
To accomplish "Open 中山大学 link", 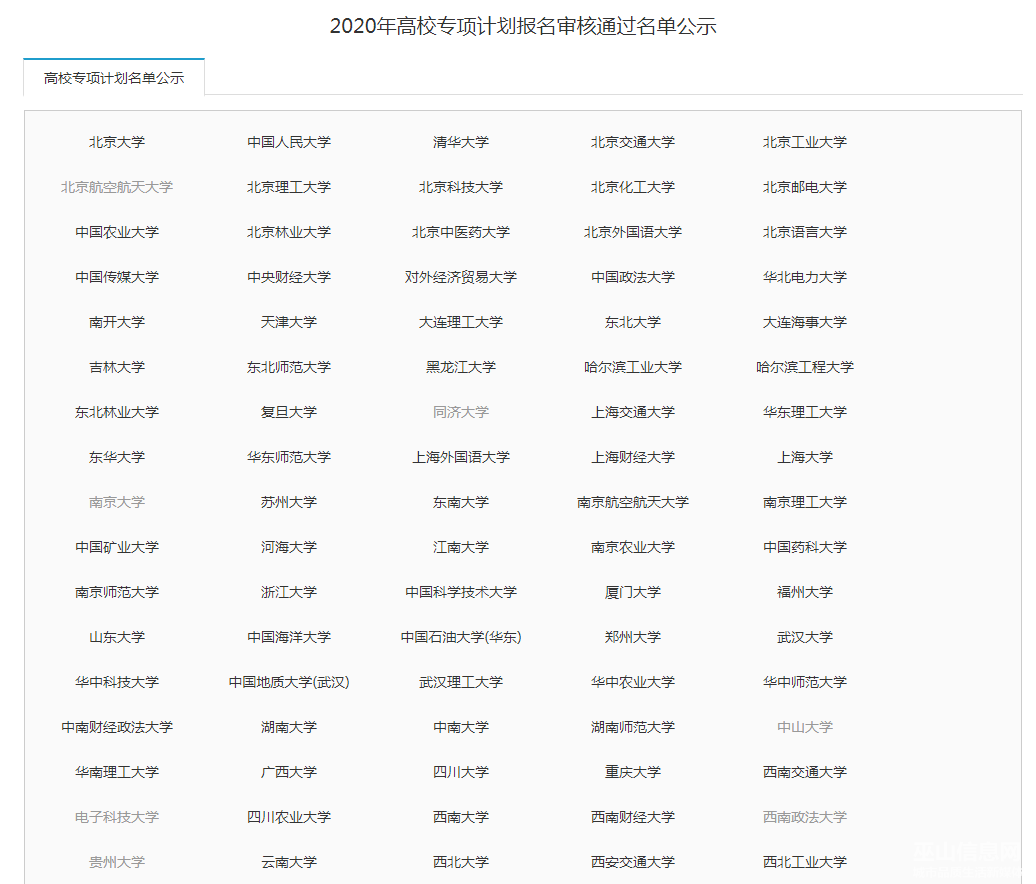I will click(804, 726).
